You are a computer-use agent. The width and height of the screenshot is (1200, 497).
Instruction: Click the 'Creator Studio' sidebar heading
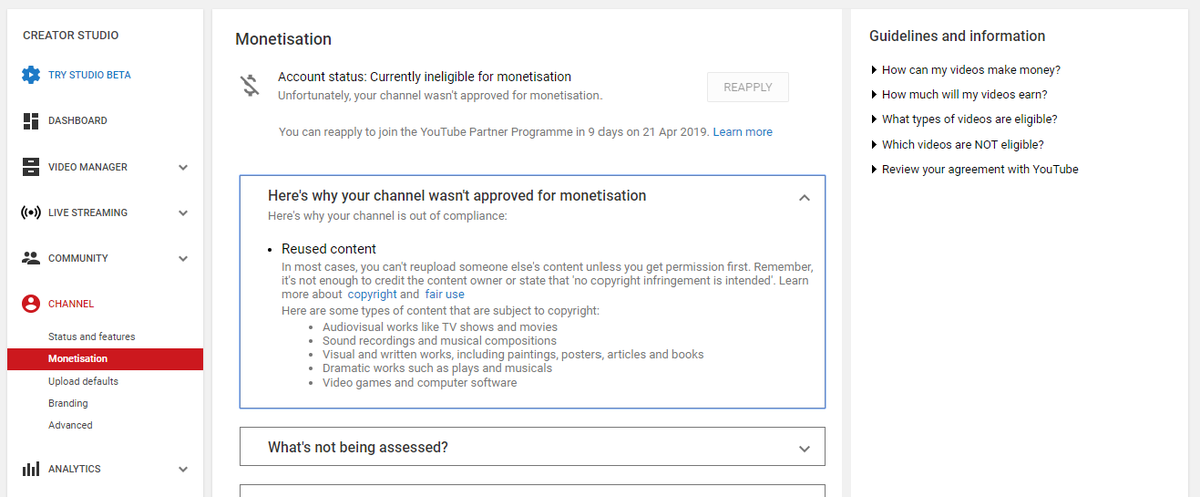coord(71,36)
